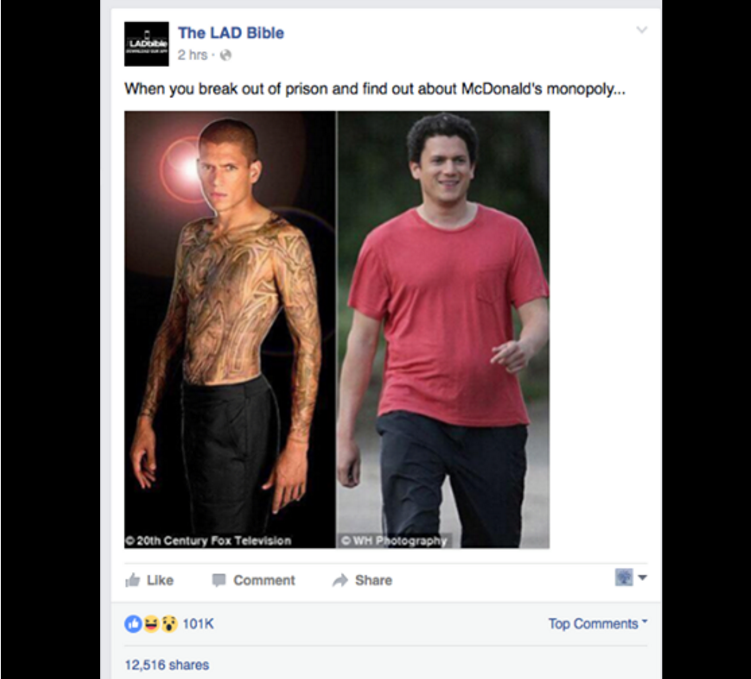Click the Share arrow icon

point(340,580)
